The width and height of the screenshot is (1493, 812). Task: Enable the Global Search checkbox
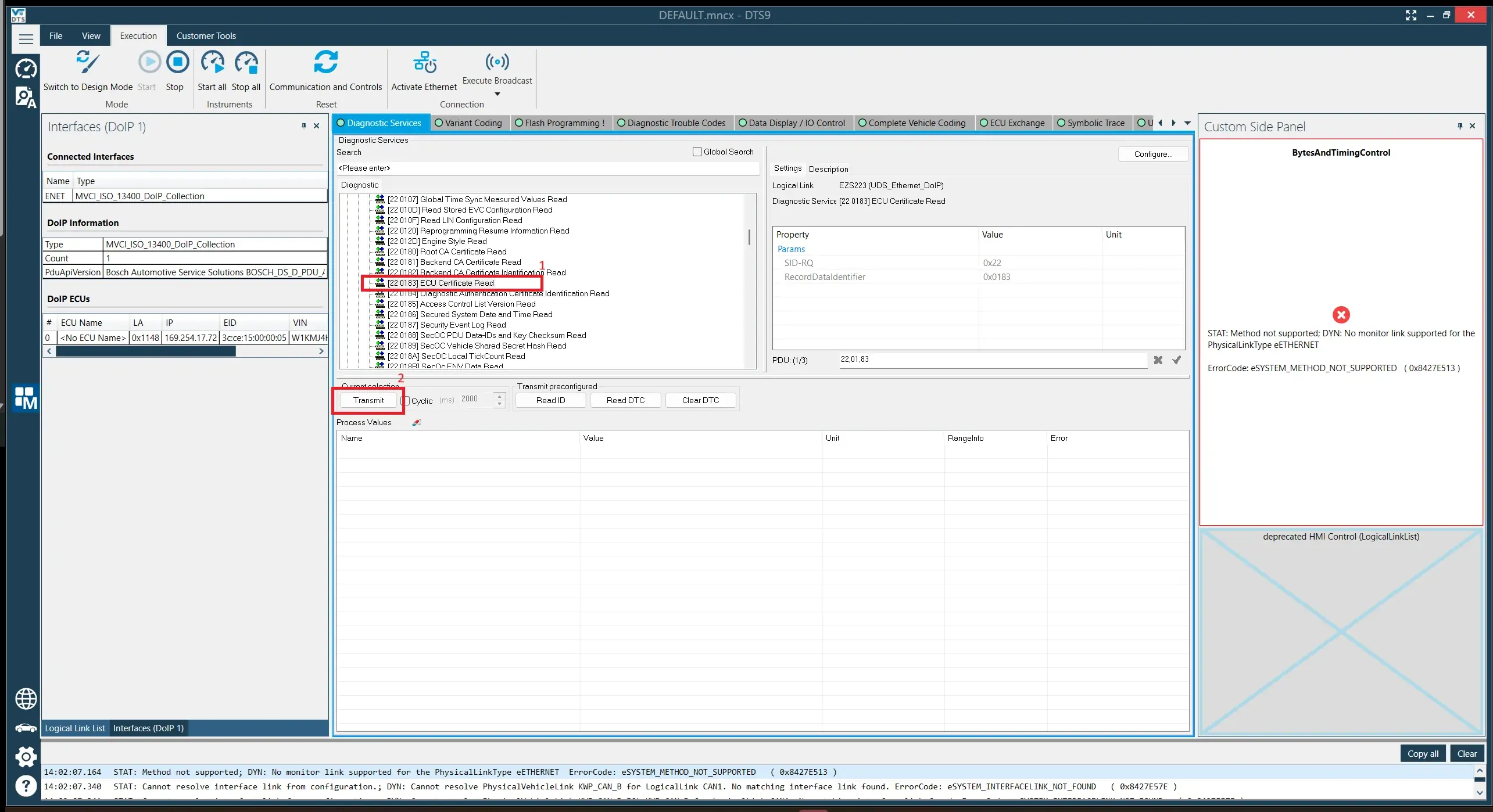point(697,152)
